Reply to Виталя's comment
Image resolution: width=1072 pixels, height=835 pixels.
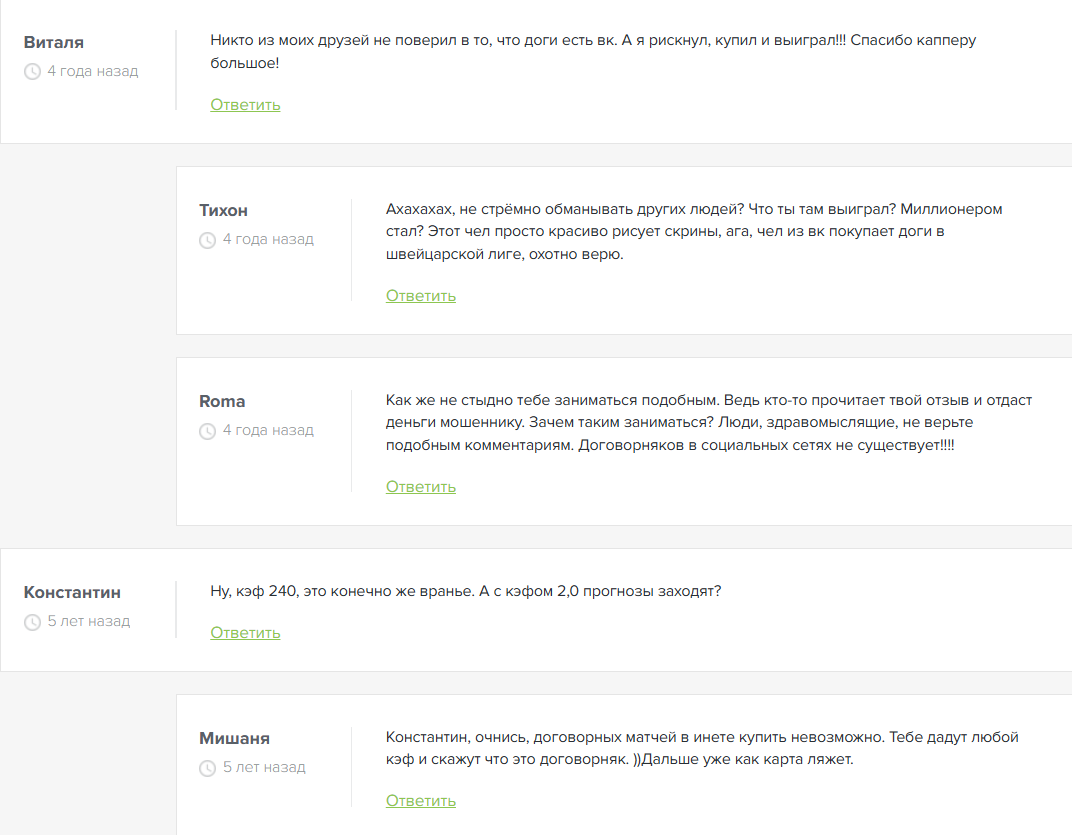pyautogui.click(x=245, y=105)
